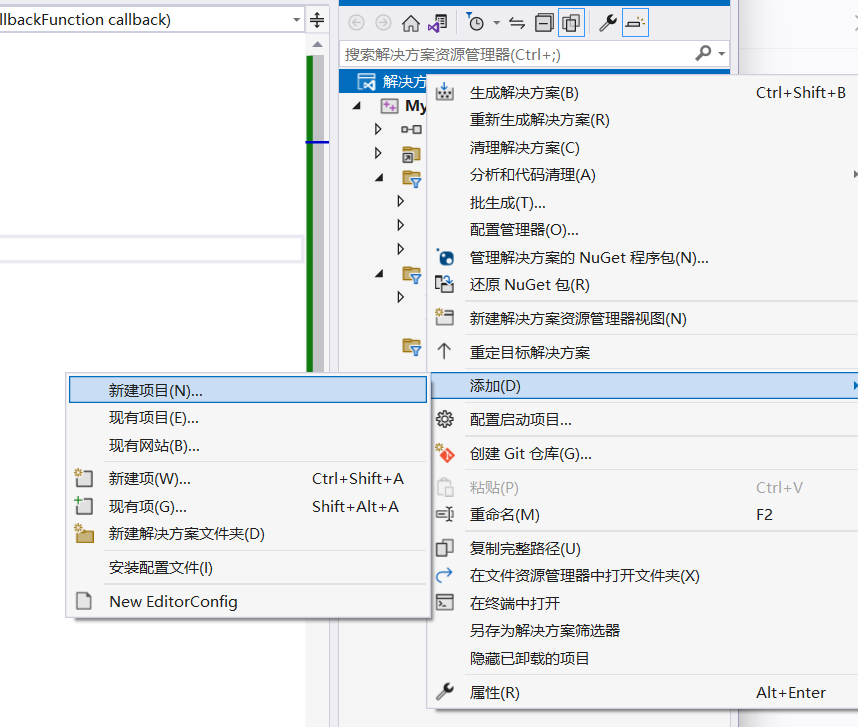This screenshot has width=858, height=727.
Task: Click the editor scrollbar up arrow
Action: 317,44
